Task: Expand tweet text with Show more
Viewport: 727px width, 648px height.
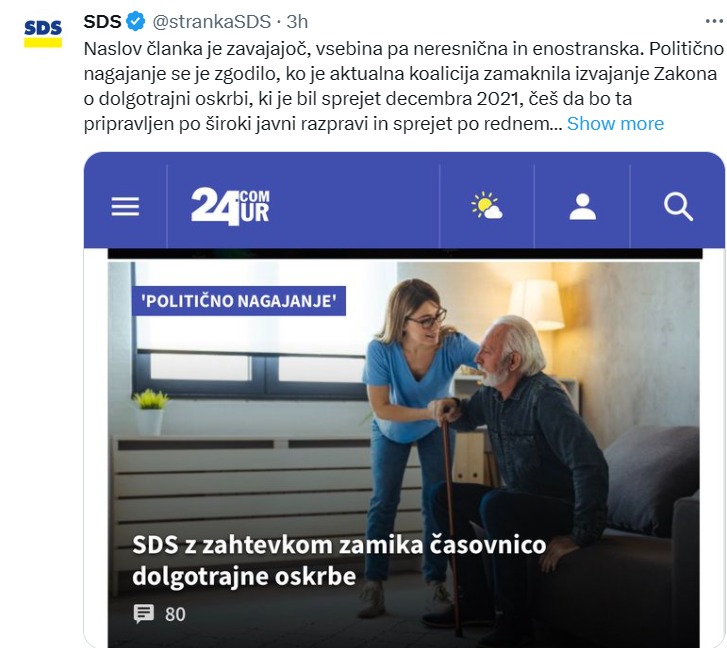Action: [615, 124]
